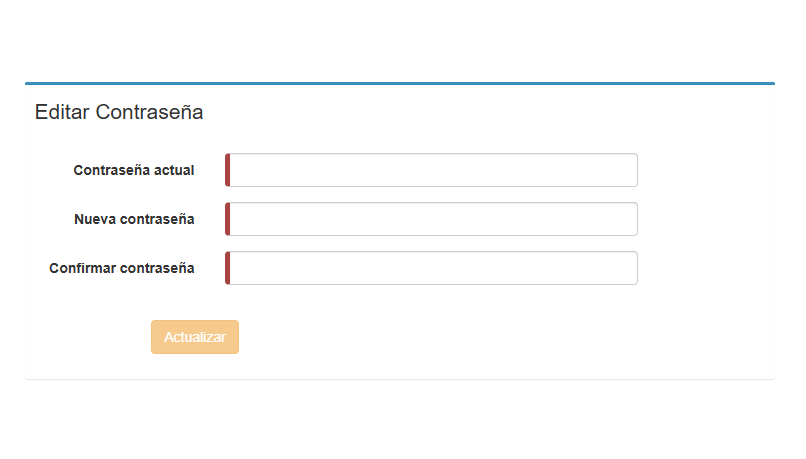Click the "Editar Contraseña" heading
806x459 pixels.
[x=119, y=112]
